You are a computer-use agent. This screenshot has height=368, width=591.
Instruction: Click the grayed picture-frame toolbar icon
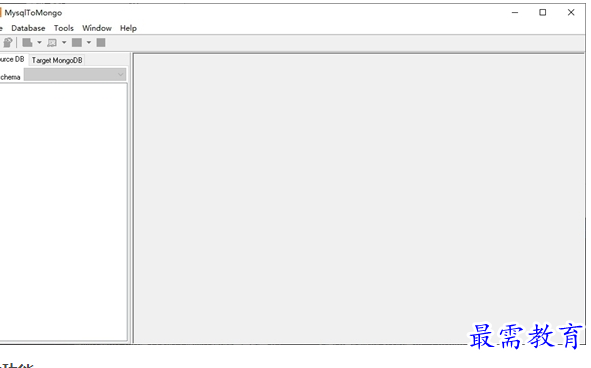[52, 43]
